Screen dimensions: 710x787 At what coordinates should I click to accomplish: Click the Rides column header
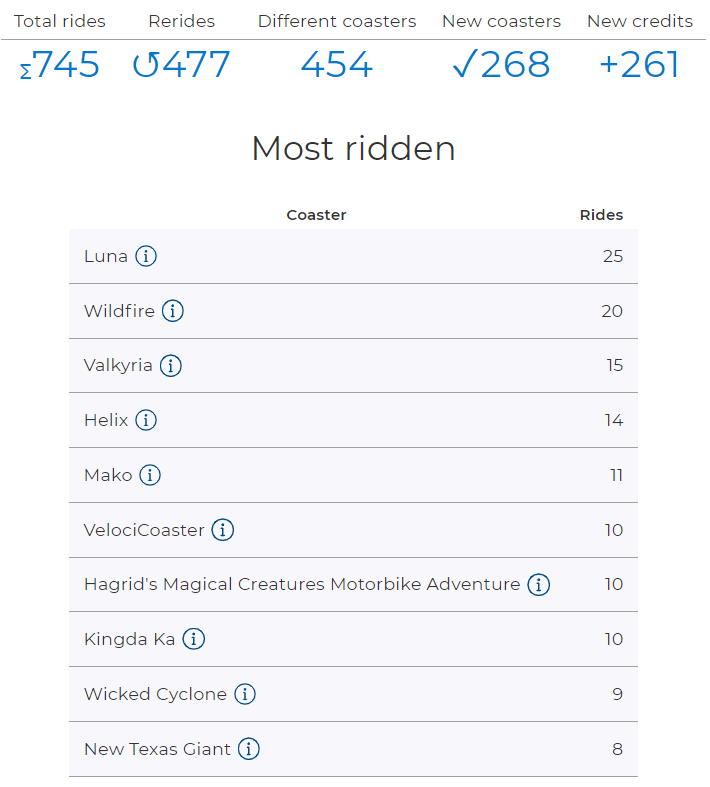pyautogui.click(x=601, y=215)
